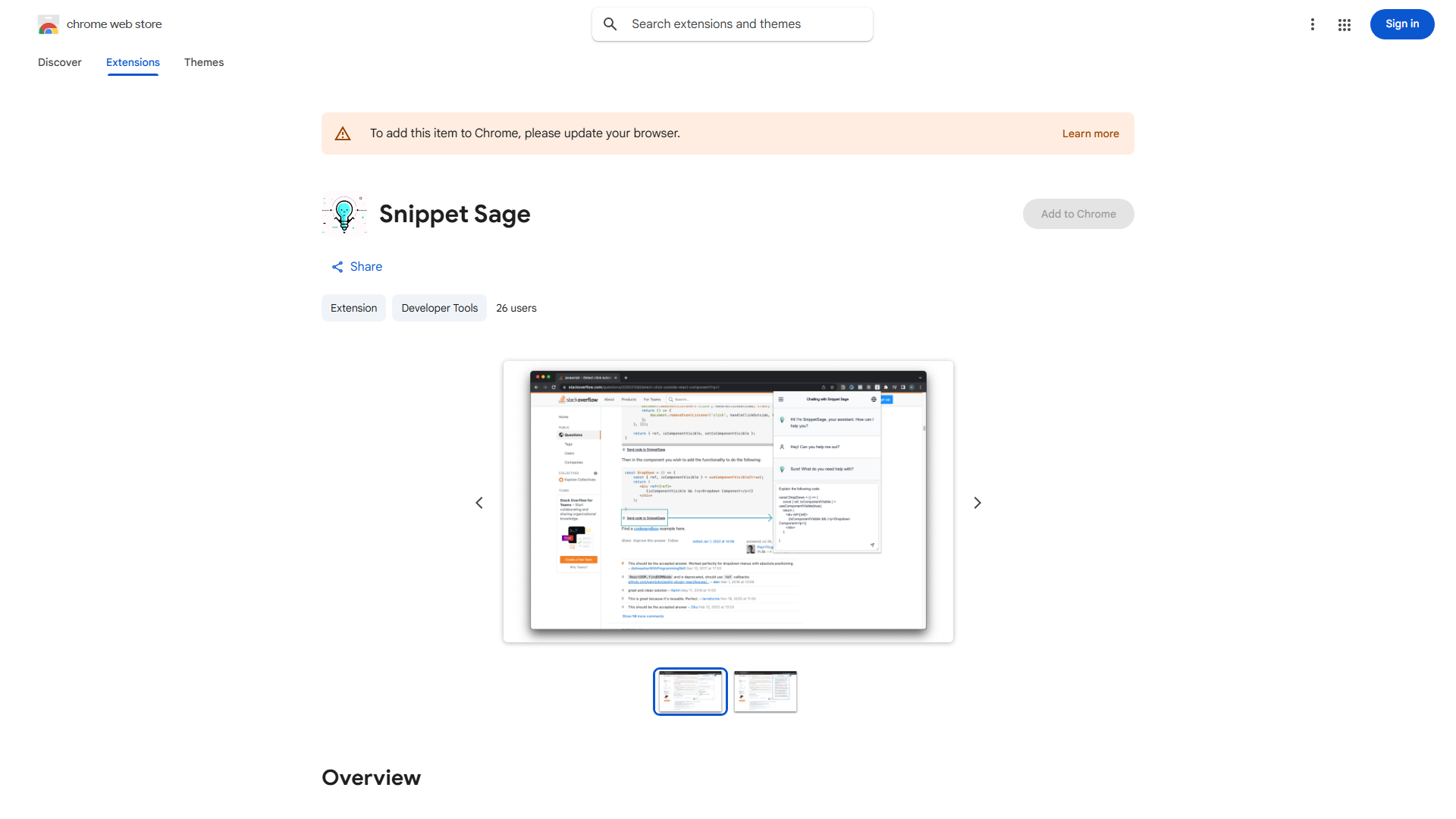Open the Discover section
This screenshot has height=819, width=1456.
pyautogui.click(x=59, y=62)
